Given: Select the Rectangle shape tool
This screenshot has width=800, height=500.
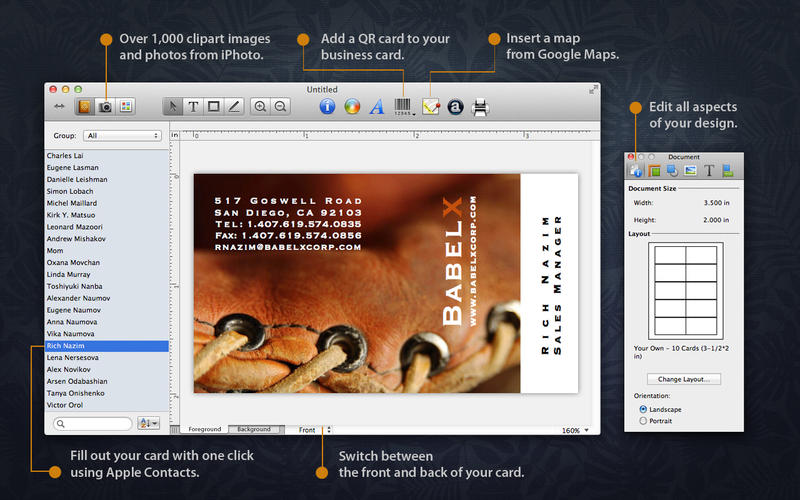Looking at the screenshot, I should coord(213,106).
